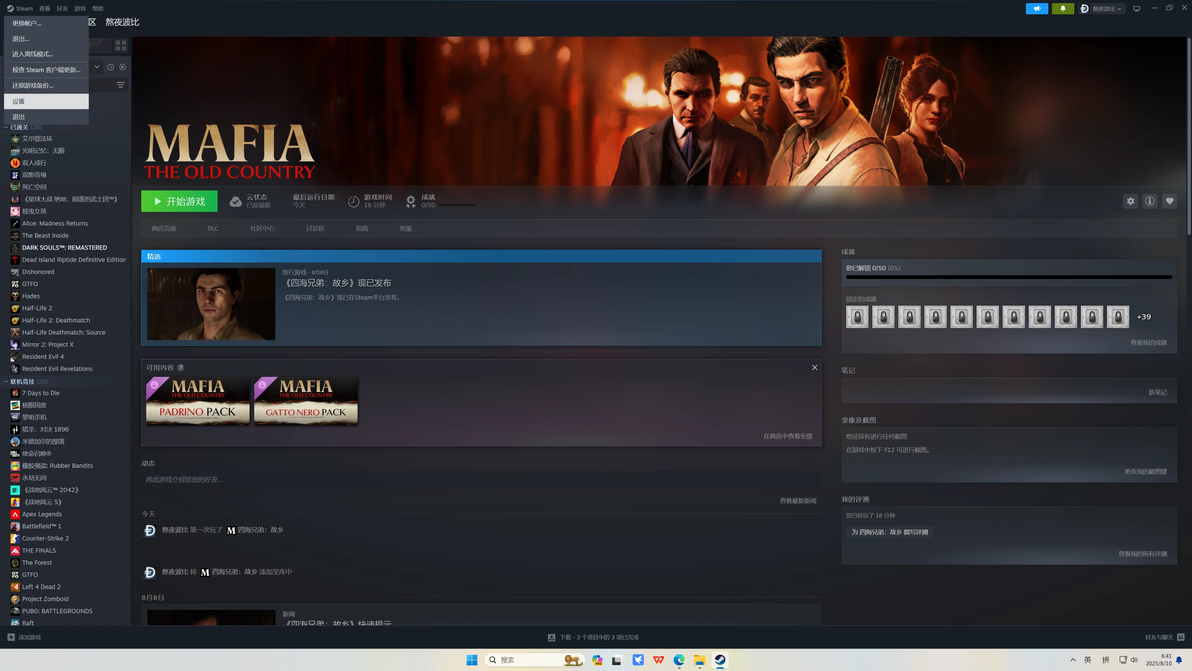Click the cloud status icon
This screenshot has height=671, width=1192.
pos(236,201)
